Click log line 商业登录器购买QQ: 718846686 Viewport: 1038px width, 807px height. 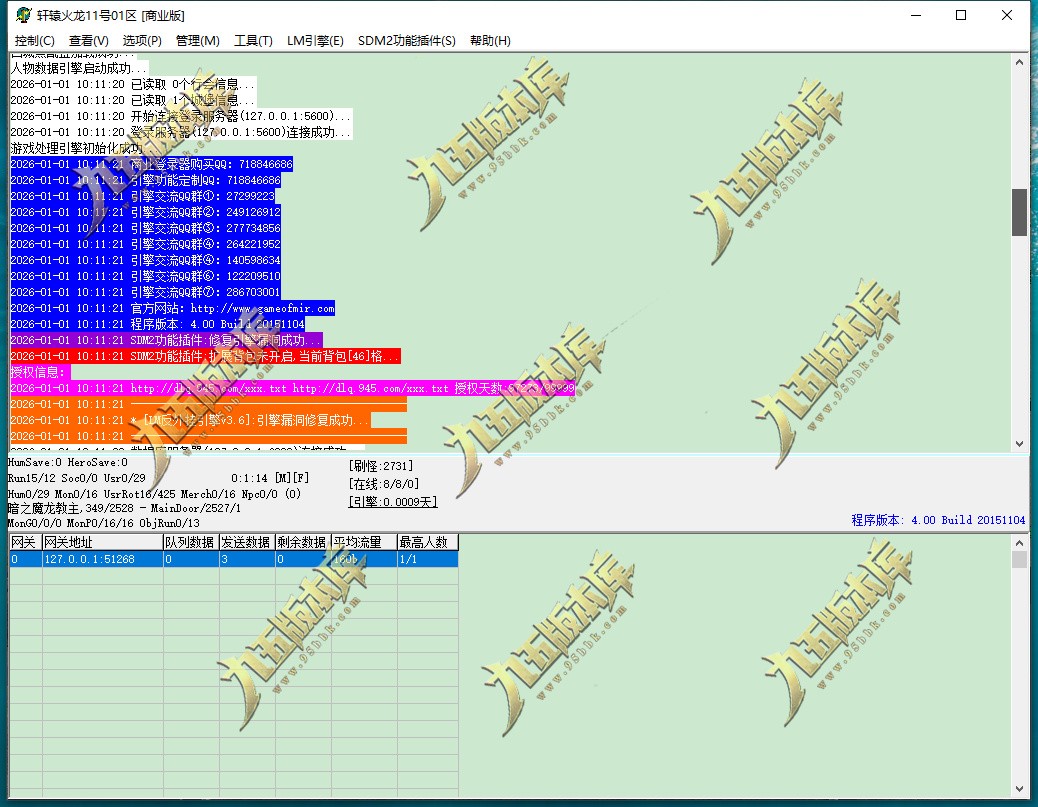point(152,164)
